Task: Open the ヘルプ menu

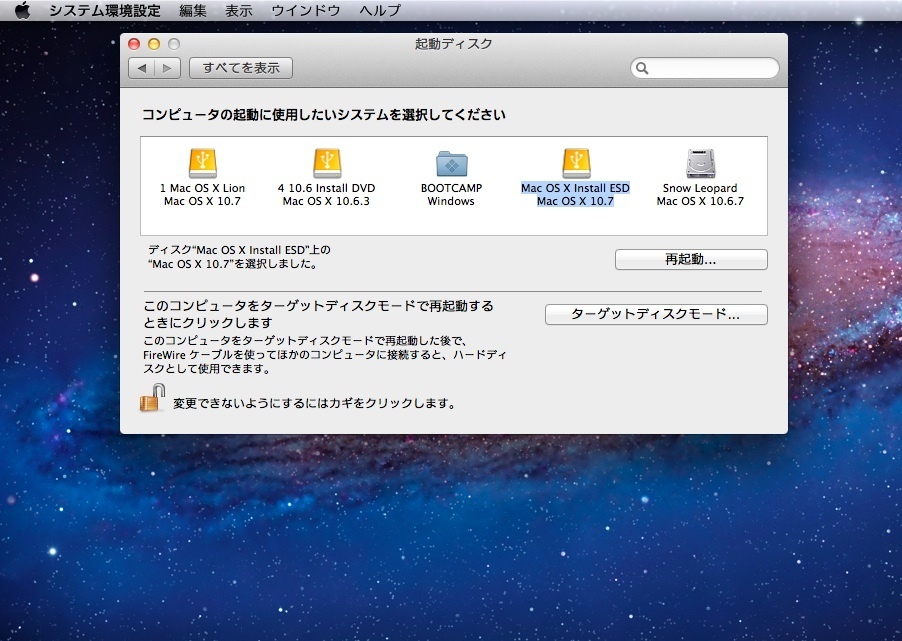Action: (380, 11)
